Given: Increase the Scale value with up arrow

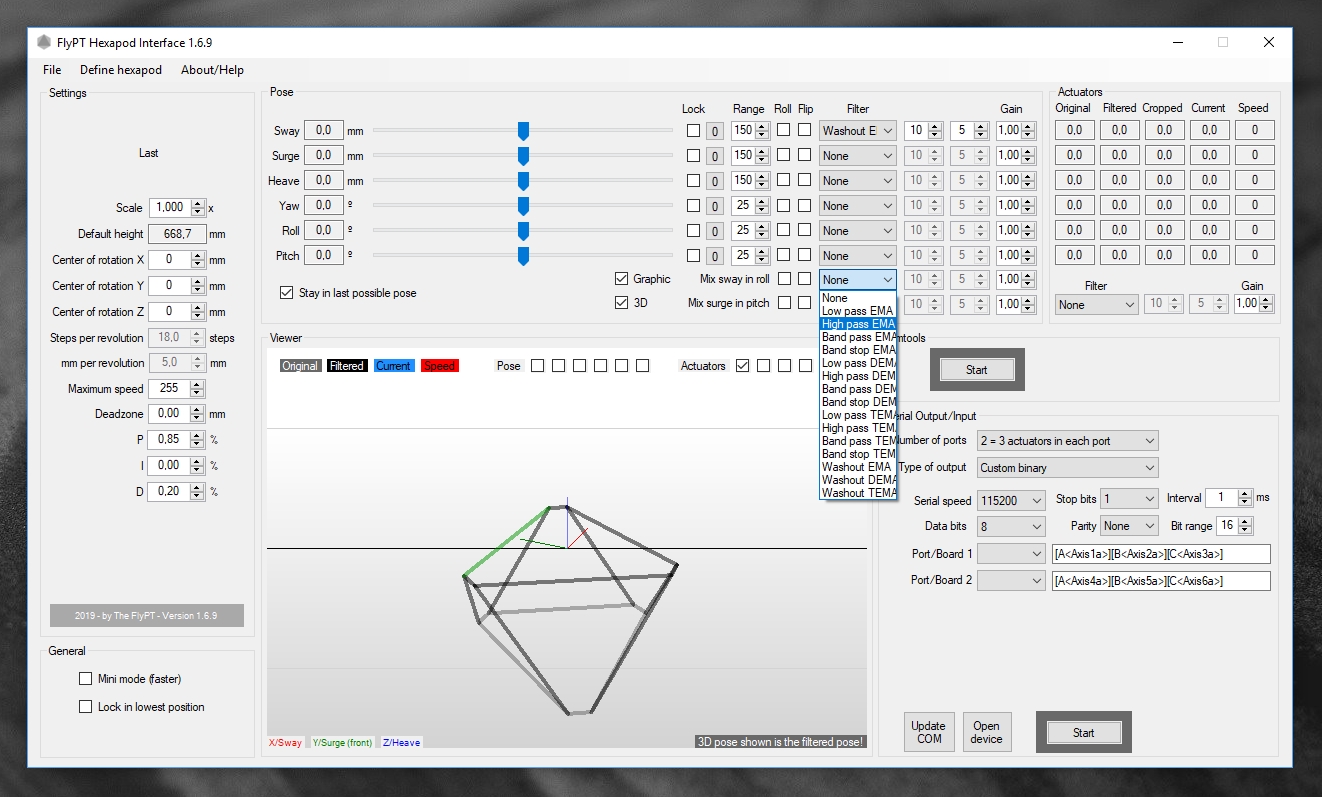Looking at the screenshot, I should point(197,204).
